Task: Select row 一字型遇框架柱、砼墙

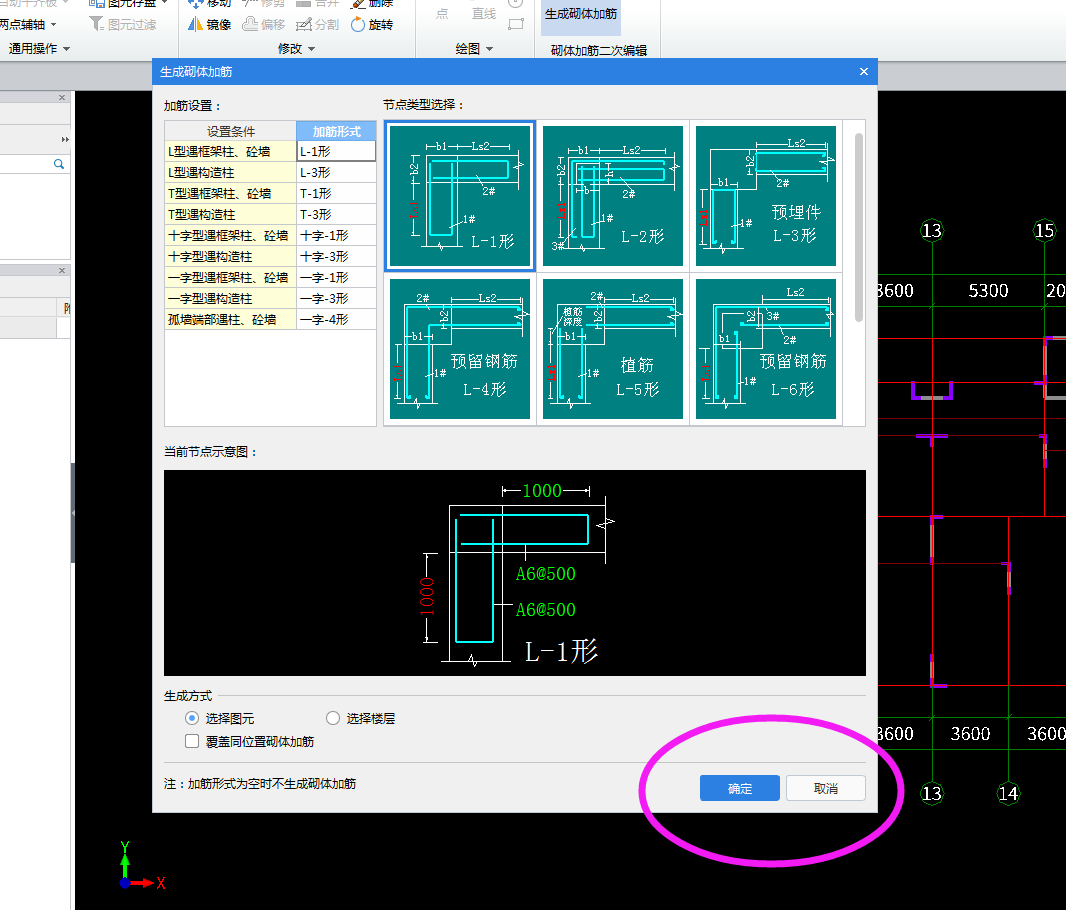Action: [230, 278]
